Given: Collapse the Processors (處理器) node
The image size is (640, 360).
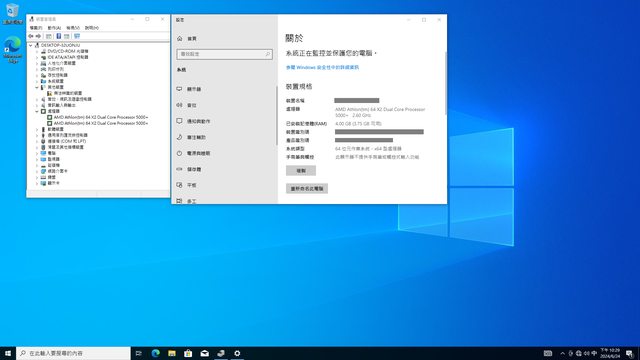Looking at the screenshot, I should point(37,111).
